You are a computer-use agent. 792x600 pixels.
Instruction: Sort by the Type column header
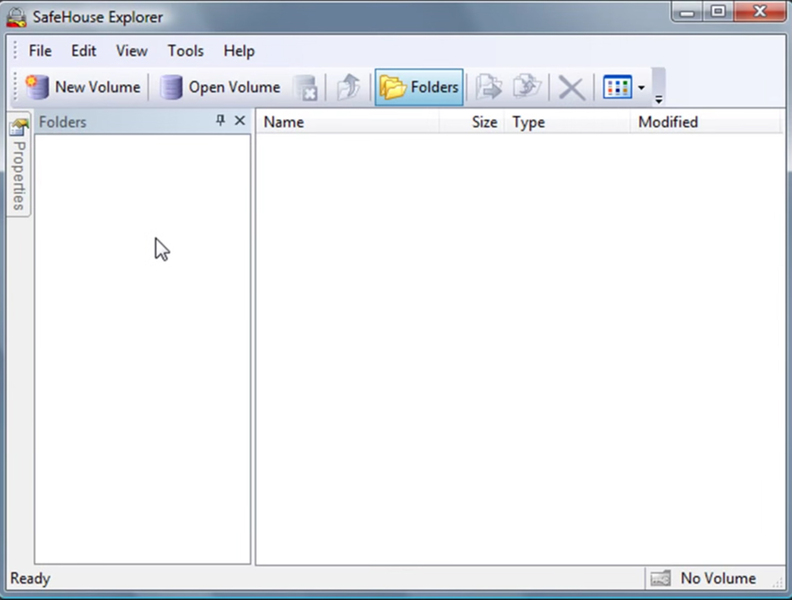tap(567, 122)
